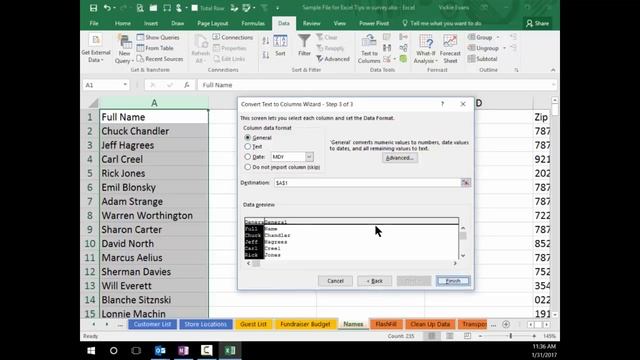The image size is (640, 360).
Task: Click the Cancel button in wizard
Action: pos(335,281)
